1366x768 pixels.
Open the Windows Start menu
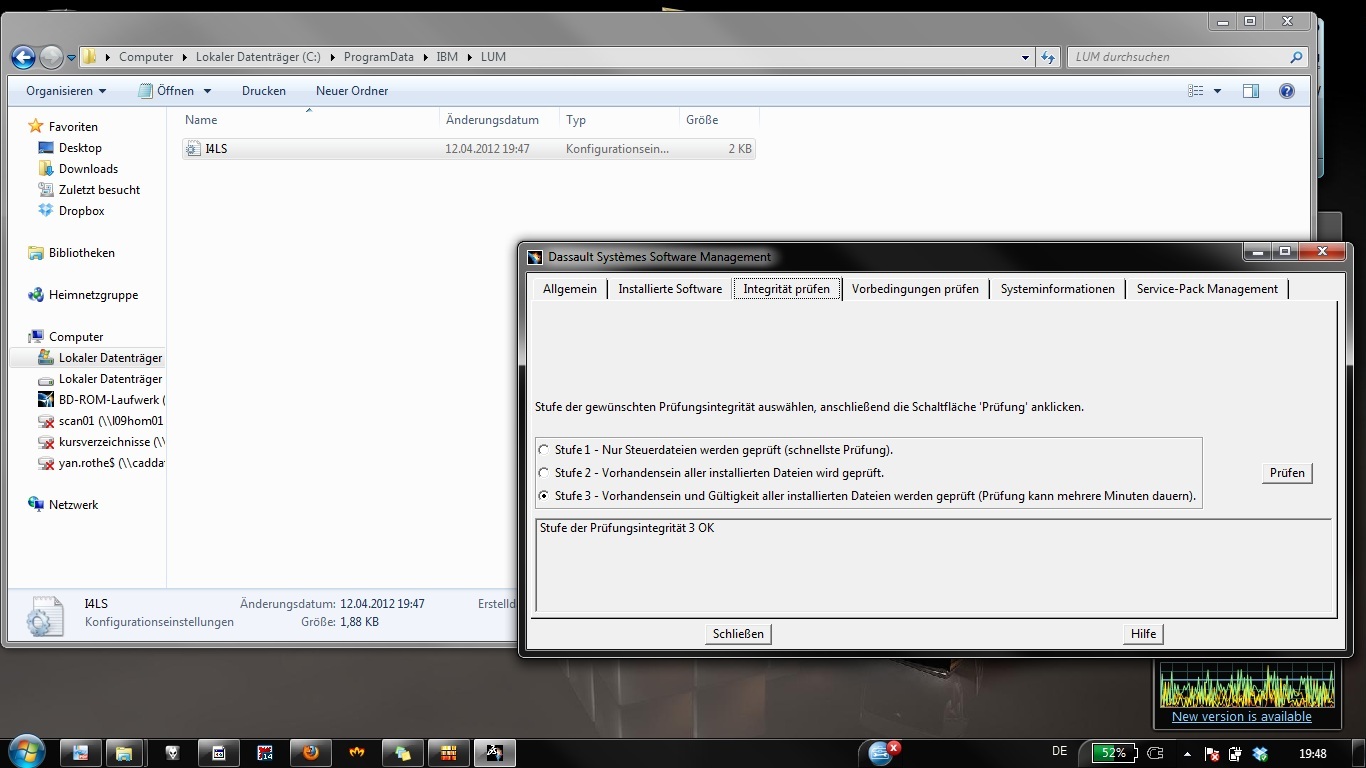click(x=25, y=751)
